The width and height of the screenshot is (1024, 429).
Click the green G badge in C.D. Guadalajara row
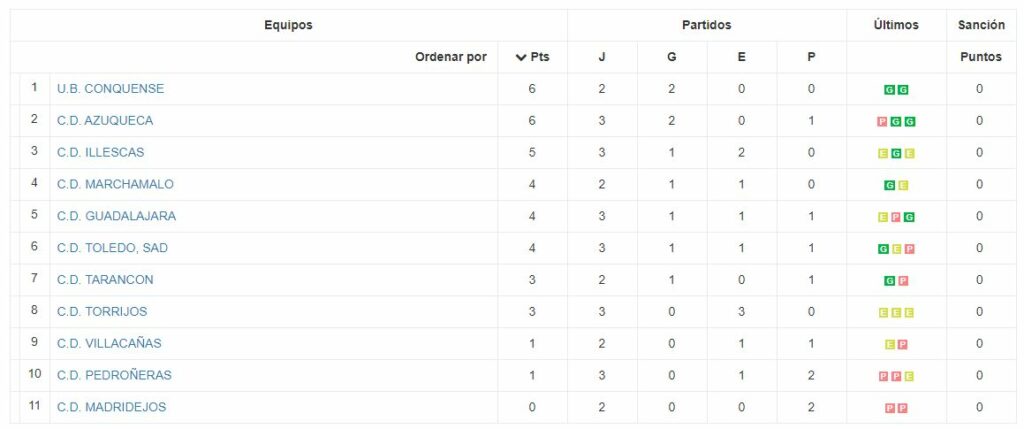[909, 217]
